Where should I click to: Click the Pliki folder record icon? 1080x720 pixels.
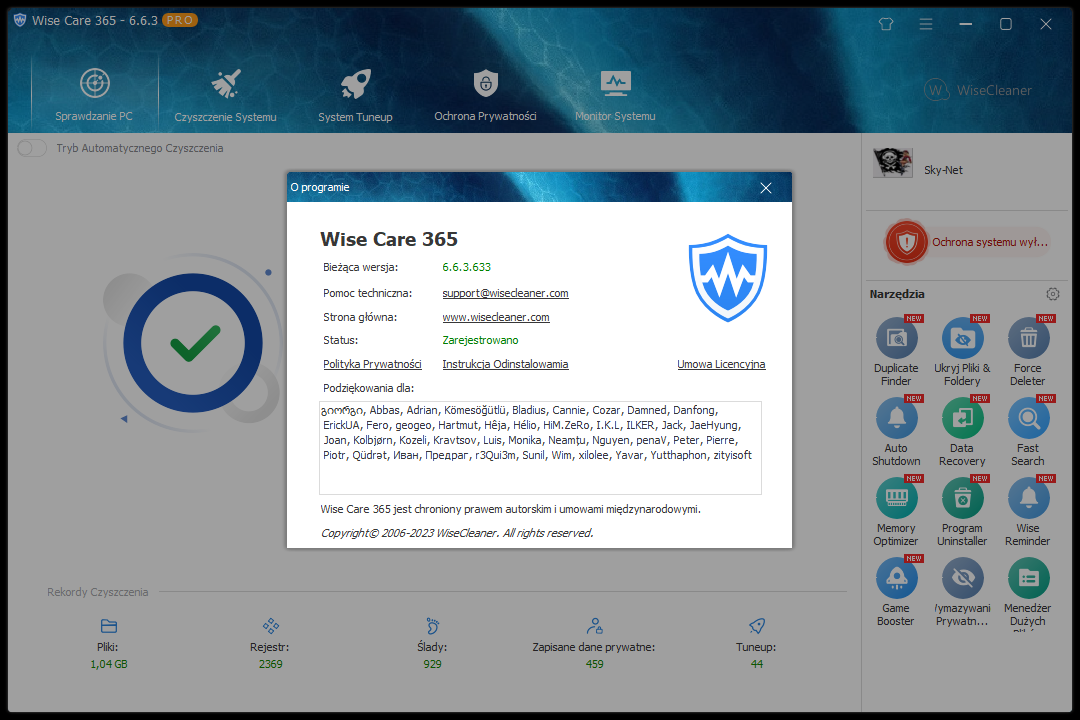(109, 626)
